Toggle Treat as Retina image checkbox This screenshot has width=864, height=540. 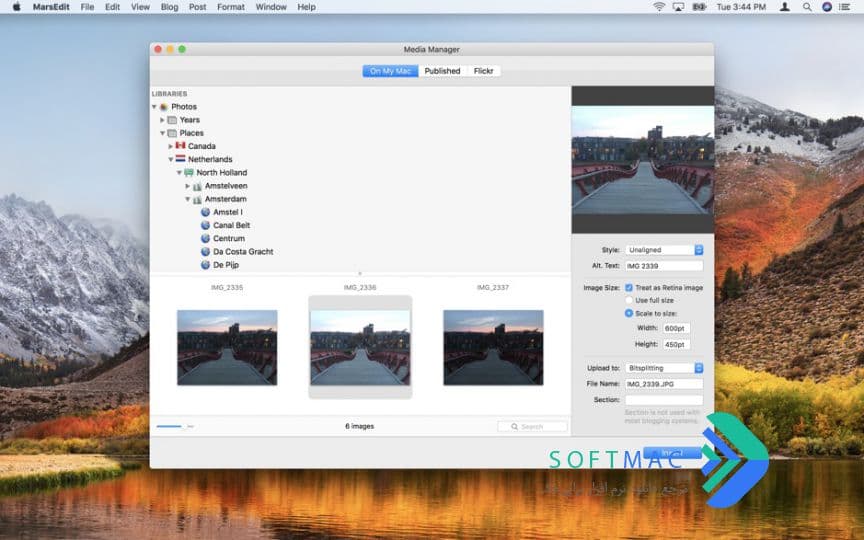pos(629,288)
